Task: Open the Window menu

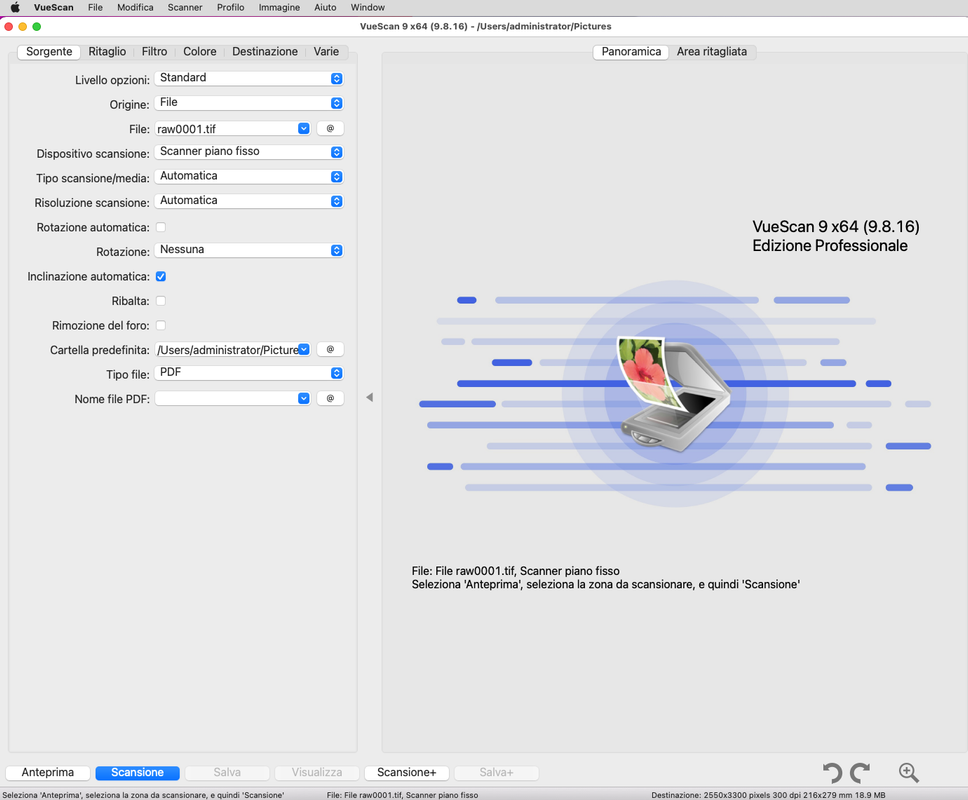Action: coord(368,7)
